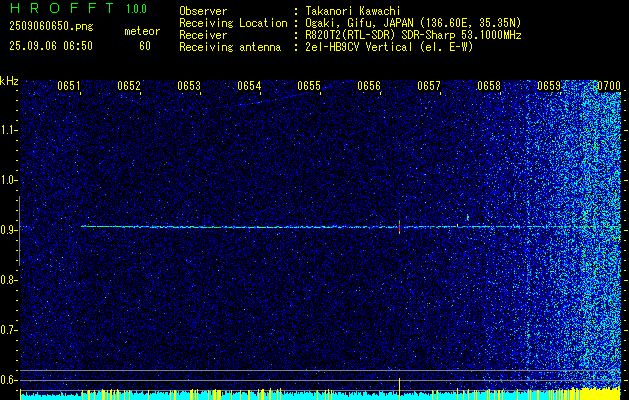Click the Observer label
The image size is (629, 400).
[203, 11]
